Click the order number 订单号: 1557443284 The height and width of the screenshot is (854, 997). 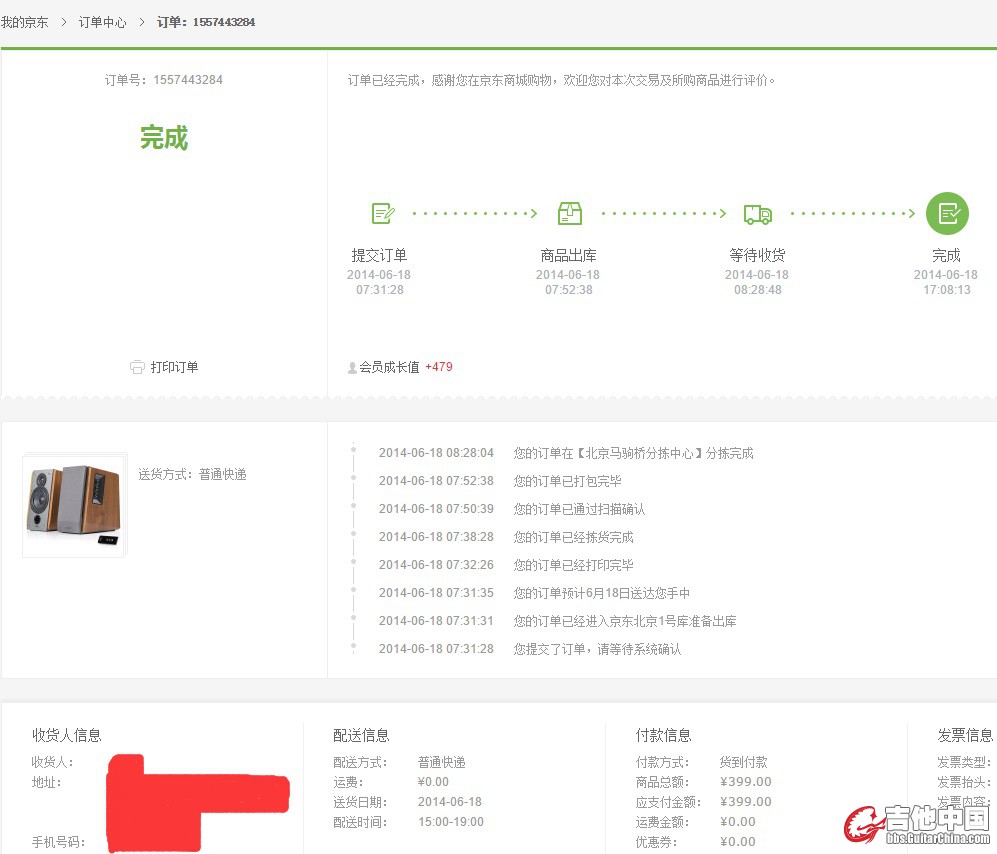point(163,79)
